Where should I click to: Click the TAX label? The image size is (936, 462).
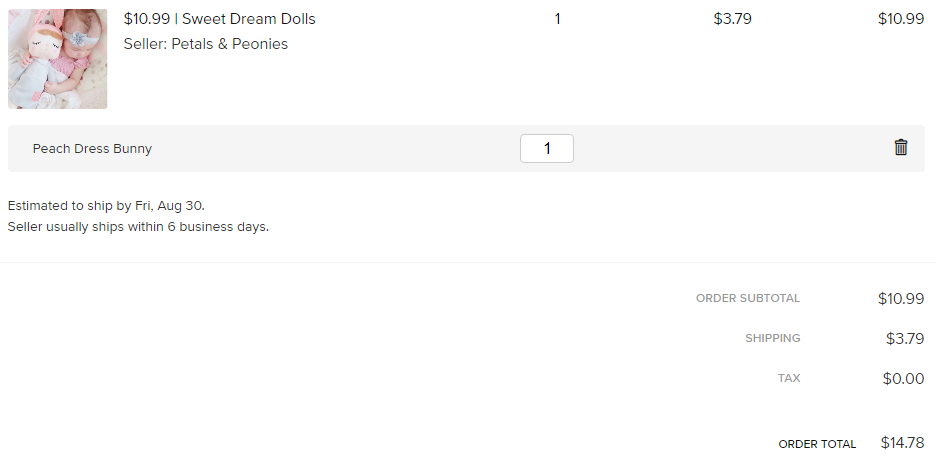coord(789,378)
